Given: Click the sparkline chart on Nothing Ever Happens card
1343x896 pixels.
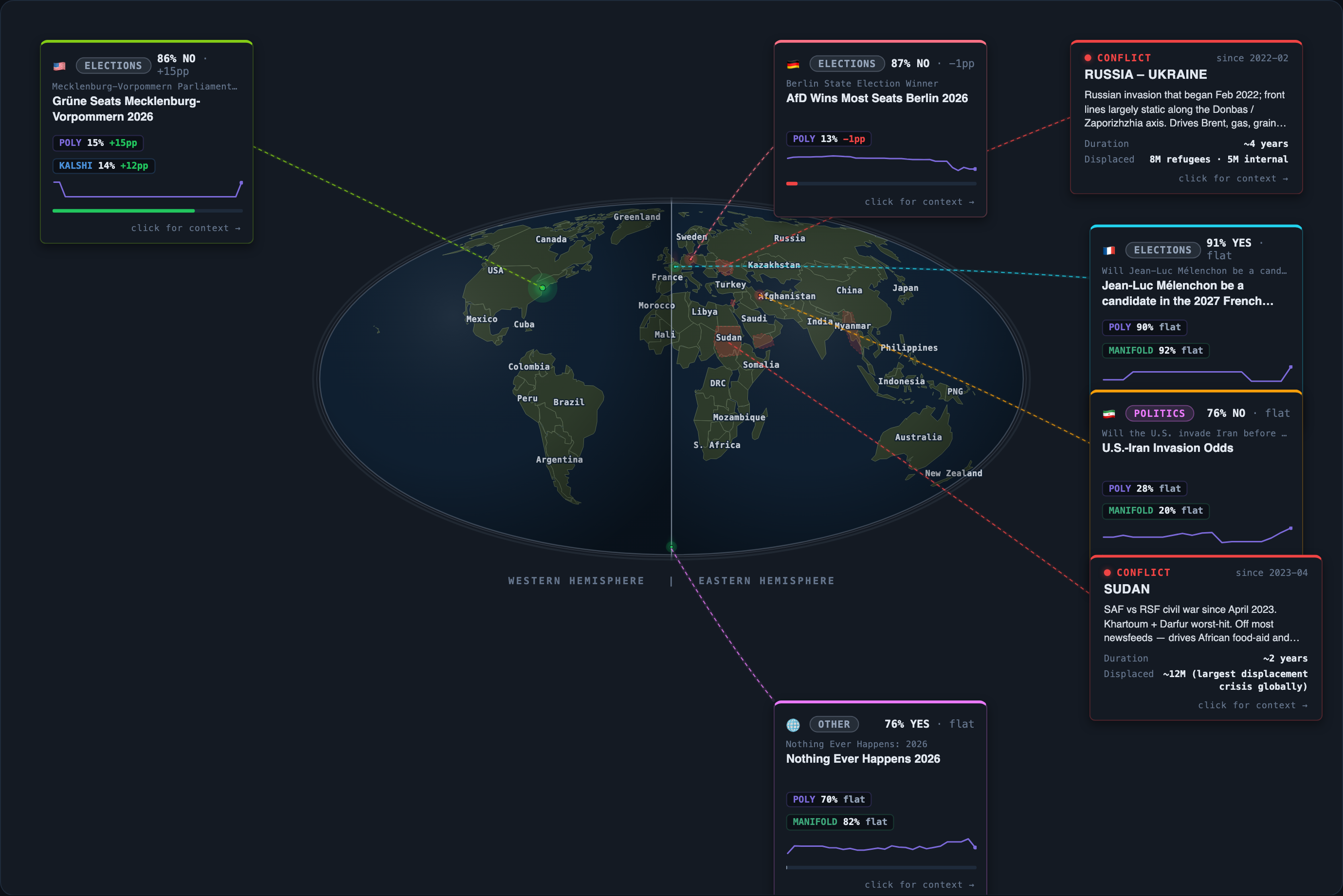Looking at the screenshot, I should [x=881, y=846].
